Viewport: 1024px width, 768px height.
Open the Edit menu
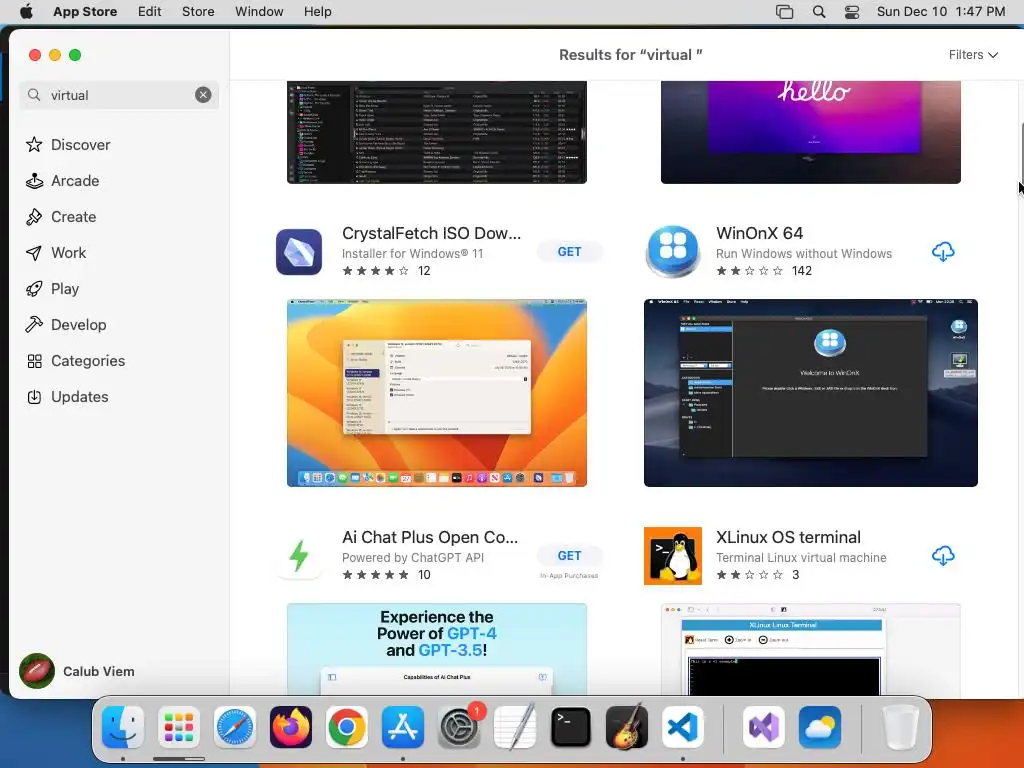(x=150, y=12)
